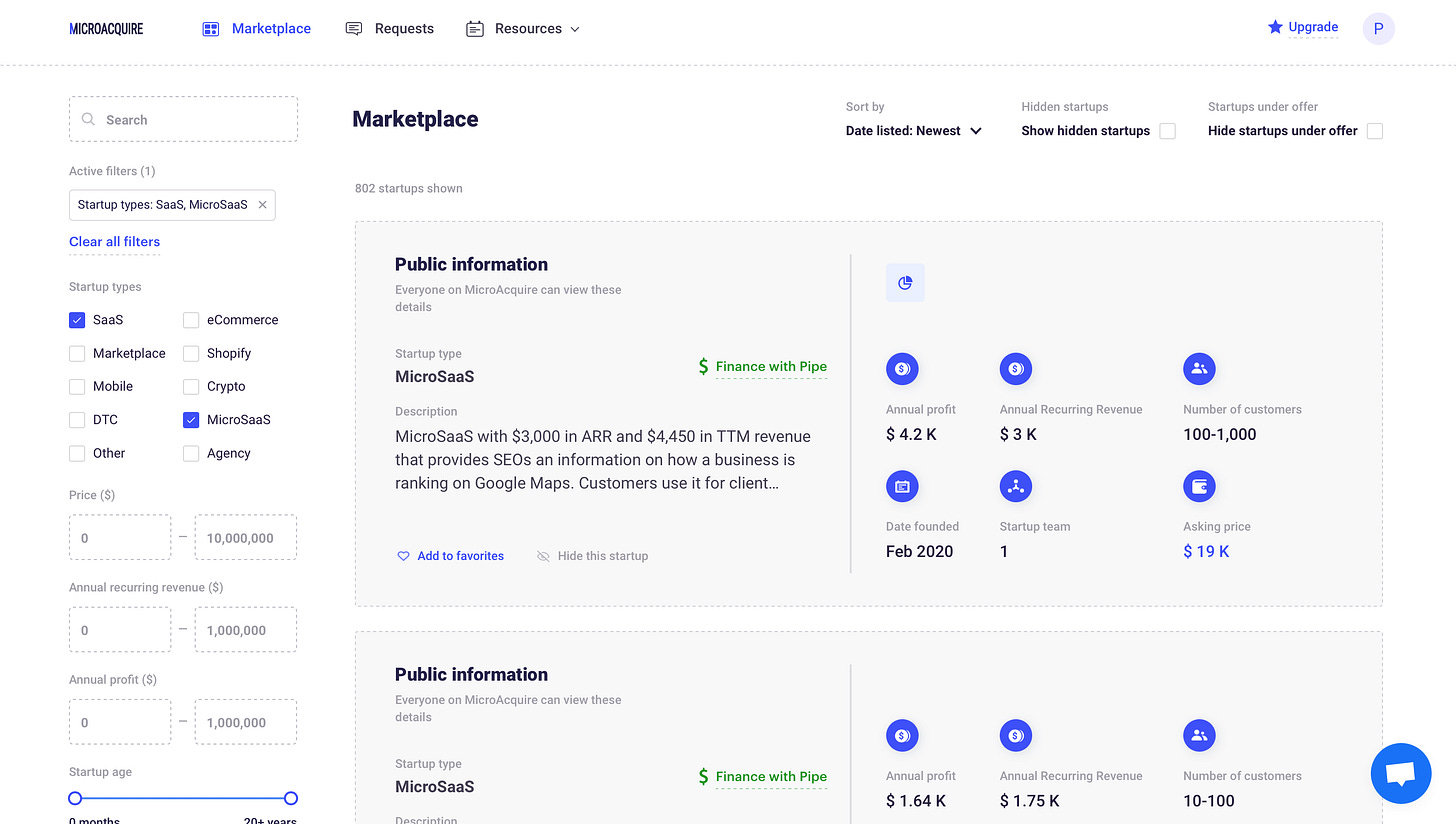The height and width of the screenshot is (824, 1456).
Task: Check the Mobile startup type
Action: click(77, 386)
